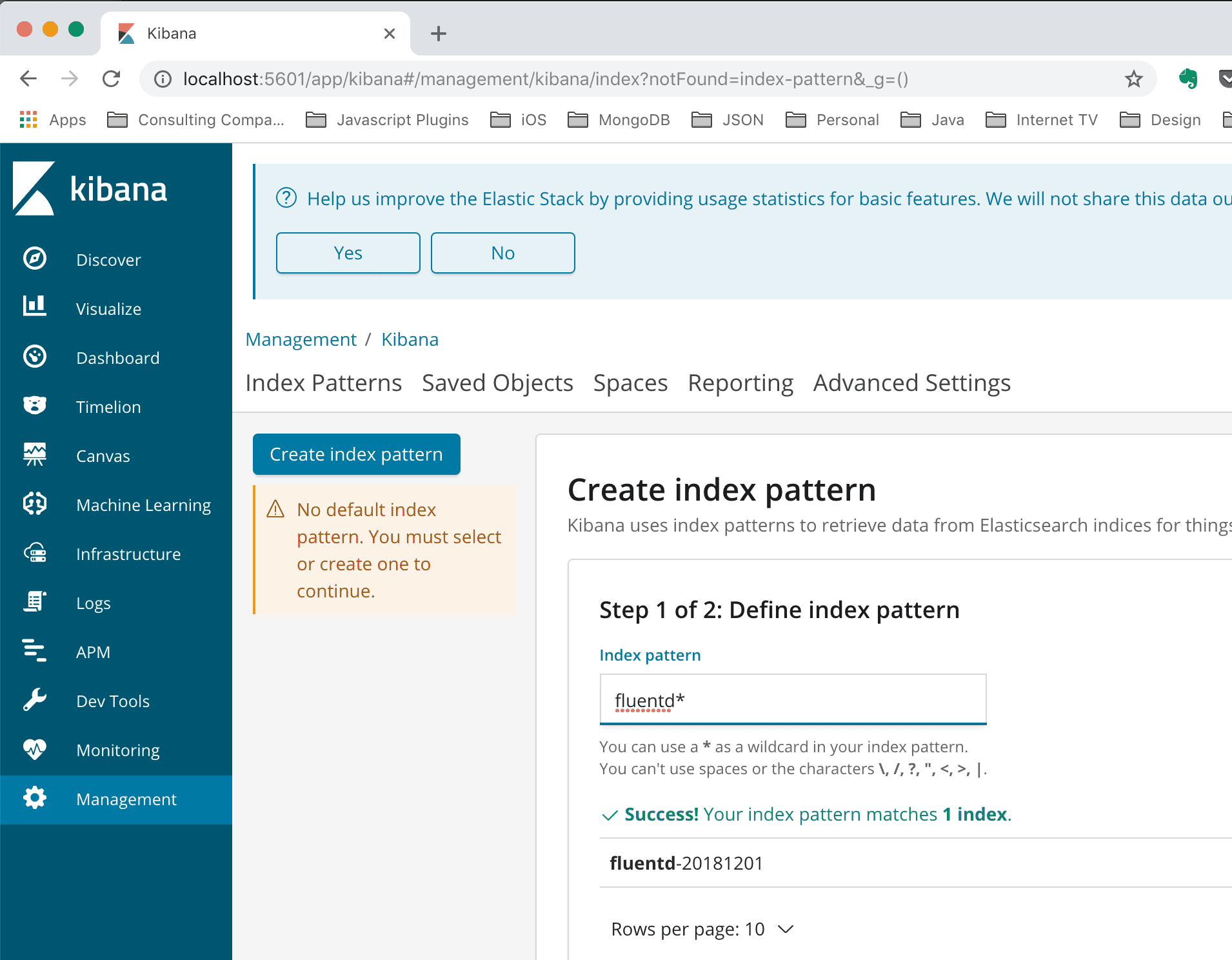Open the Advanced Settings tab
The width and height of the screenshot is (1232, 960).
coord(911,383)
